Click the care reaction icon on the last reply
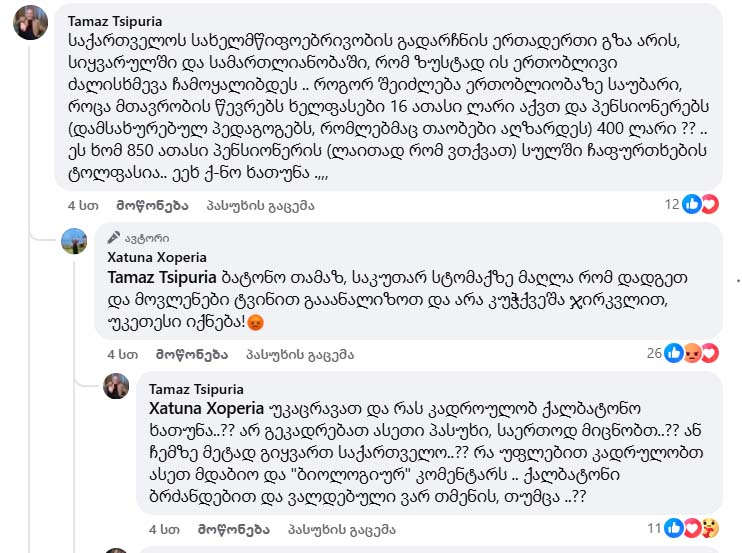 pyautogui.click(x=709, y=527)
